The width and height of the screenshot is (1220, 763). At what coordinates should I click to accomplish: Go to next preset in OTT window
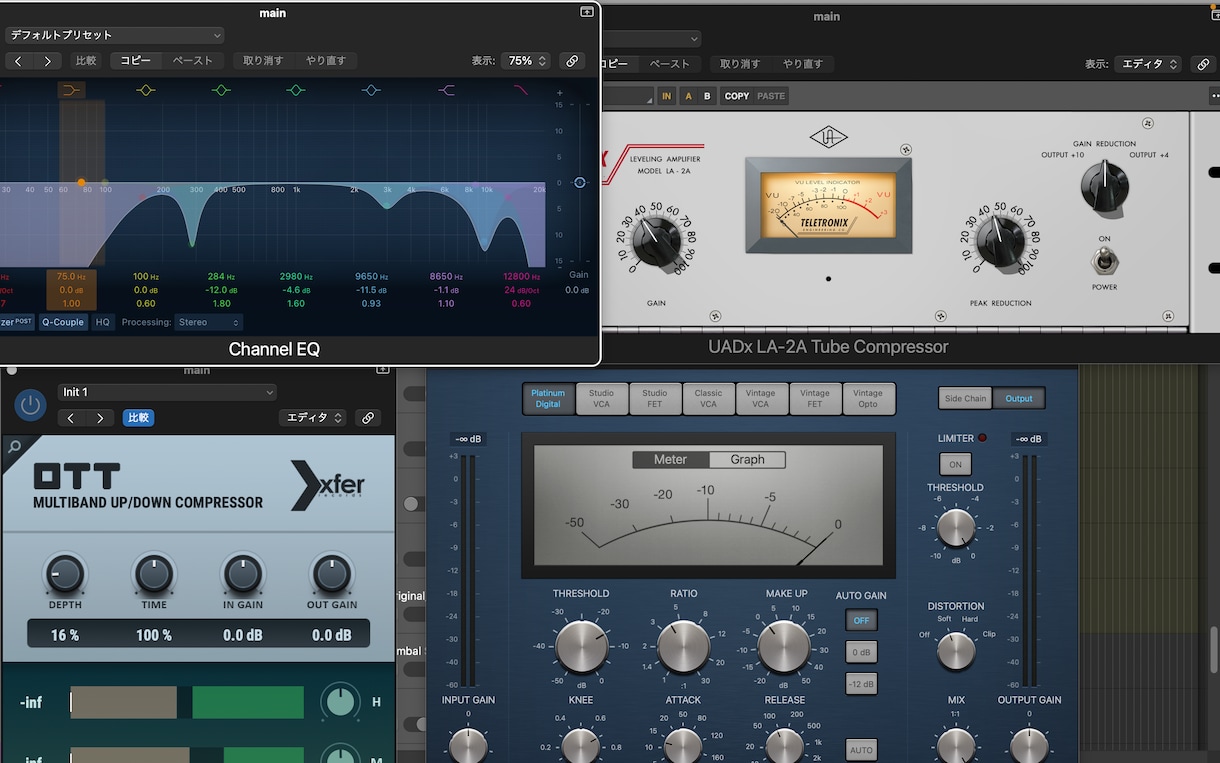(x=99, y=418)
